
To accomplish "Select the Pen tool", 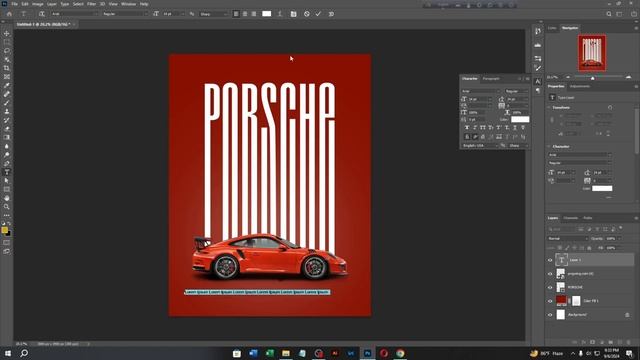I will [7, 163].
